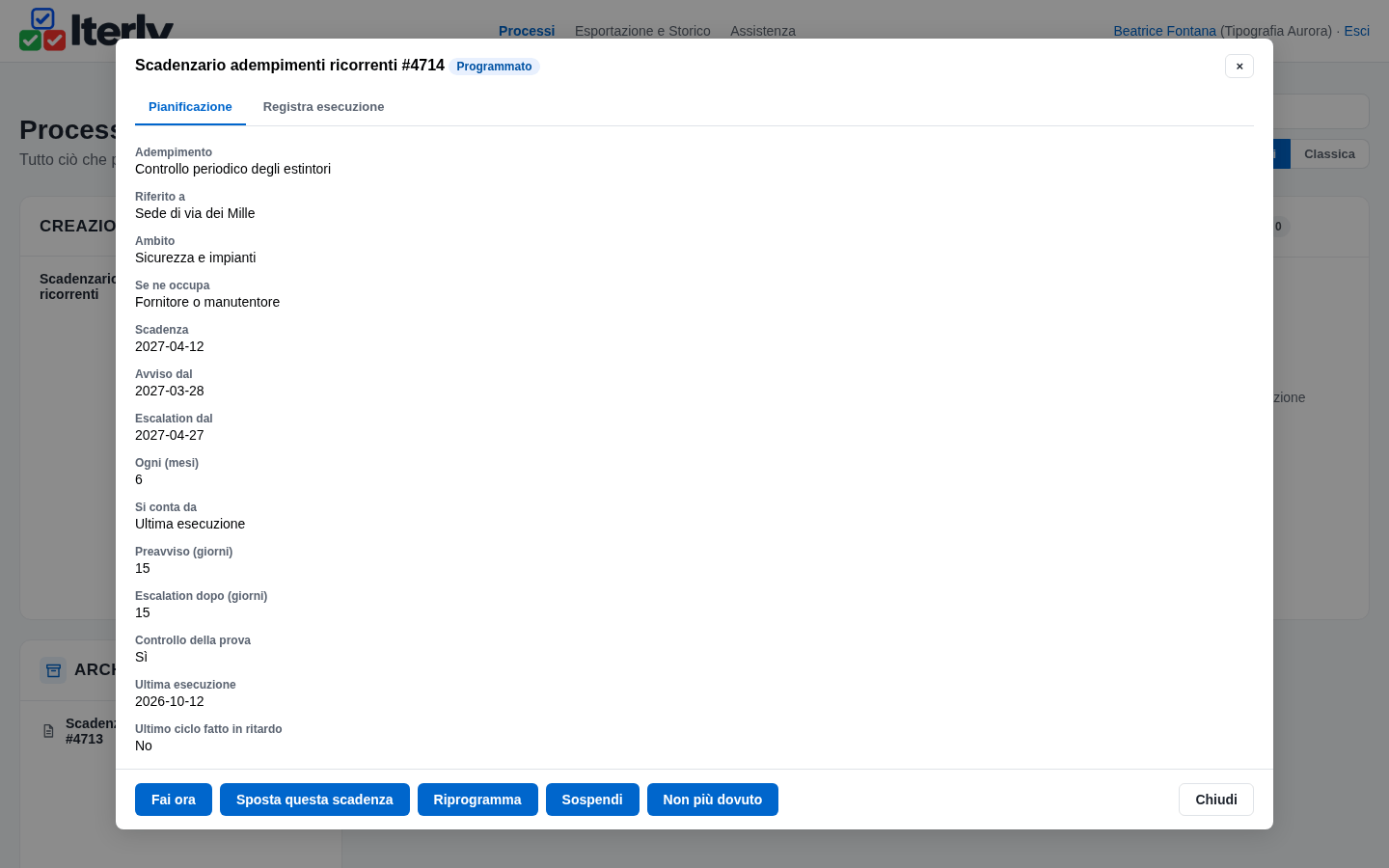The width and height of the screenshot is (1389, 868).
Task: Select the Classica view toggle
Action: (x=1329, y=154)
